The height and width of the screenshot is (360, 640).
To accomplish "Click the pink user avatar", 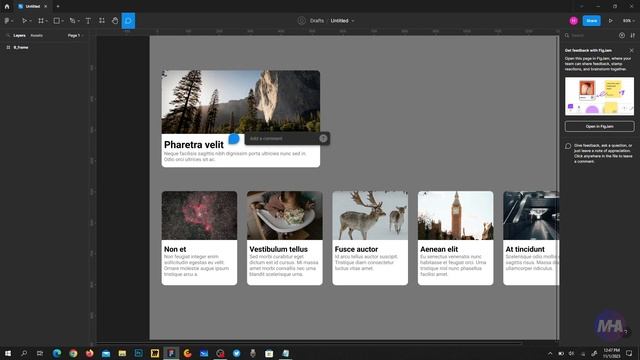I will click(573, 20).
